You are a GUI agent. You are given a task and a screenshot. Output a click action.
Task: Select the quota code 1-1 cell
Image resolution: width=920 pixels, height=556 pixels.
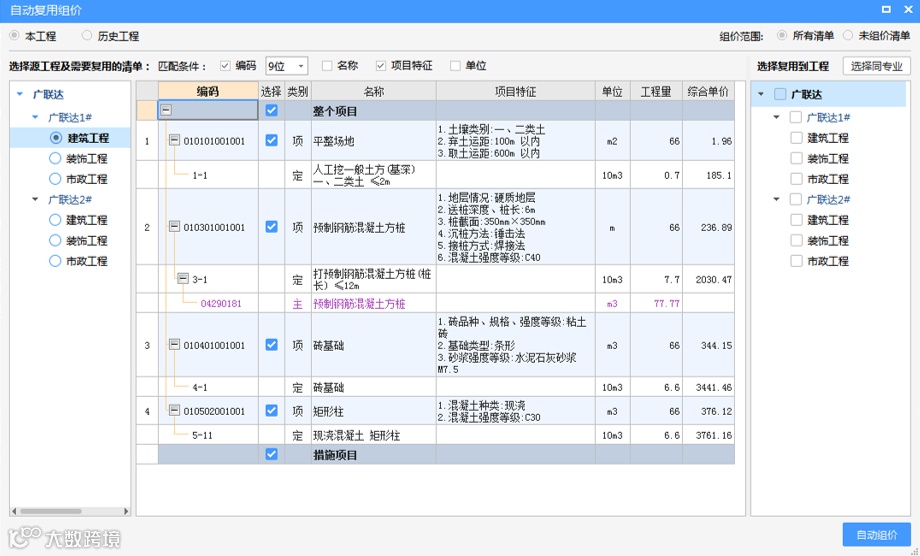(x=208, y=175)
